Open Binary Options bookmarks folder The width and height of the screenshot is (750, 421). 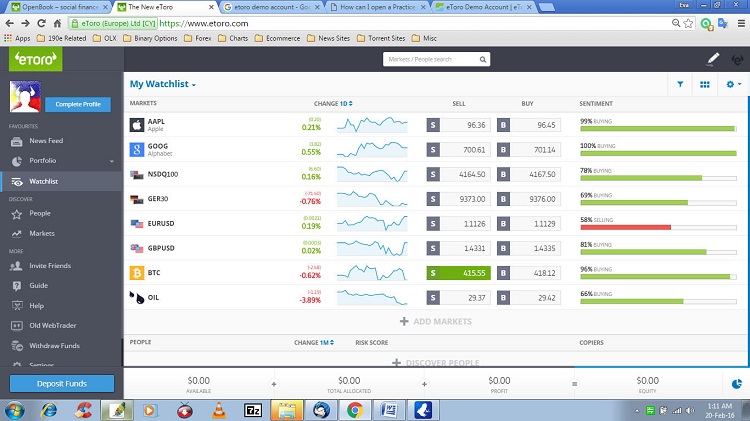(150, 38)
